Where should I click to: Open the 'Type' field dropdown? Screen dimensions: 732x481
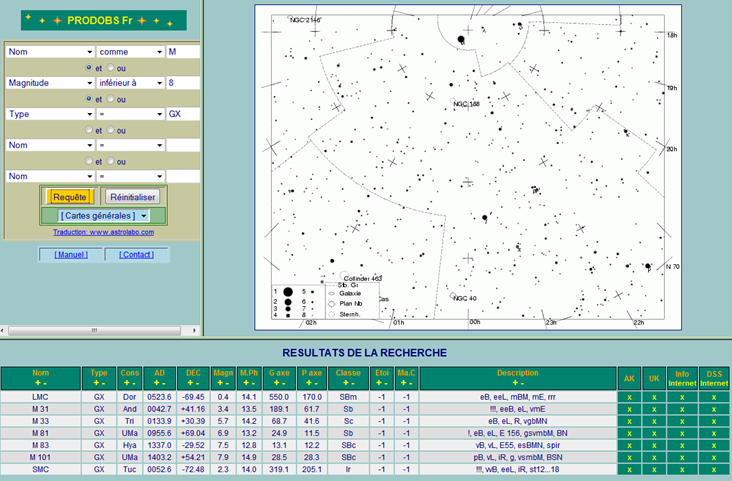pos(50,114)
